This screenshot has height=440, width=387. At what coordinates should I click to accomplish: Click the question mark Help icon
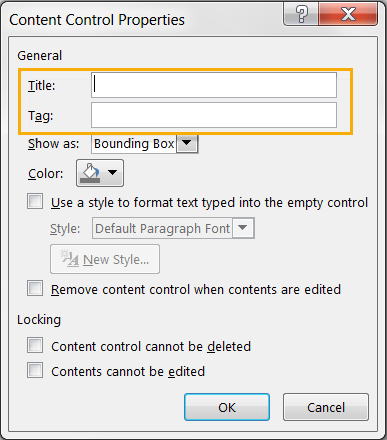pyautogui.click(x=301, y=14)
